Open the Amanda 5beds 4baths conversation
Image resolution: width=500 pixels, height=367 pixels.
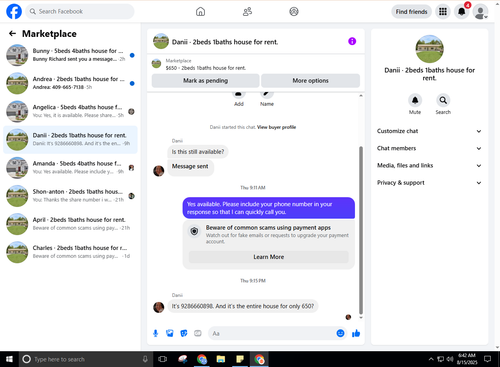(x=70, y=168)
